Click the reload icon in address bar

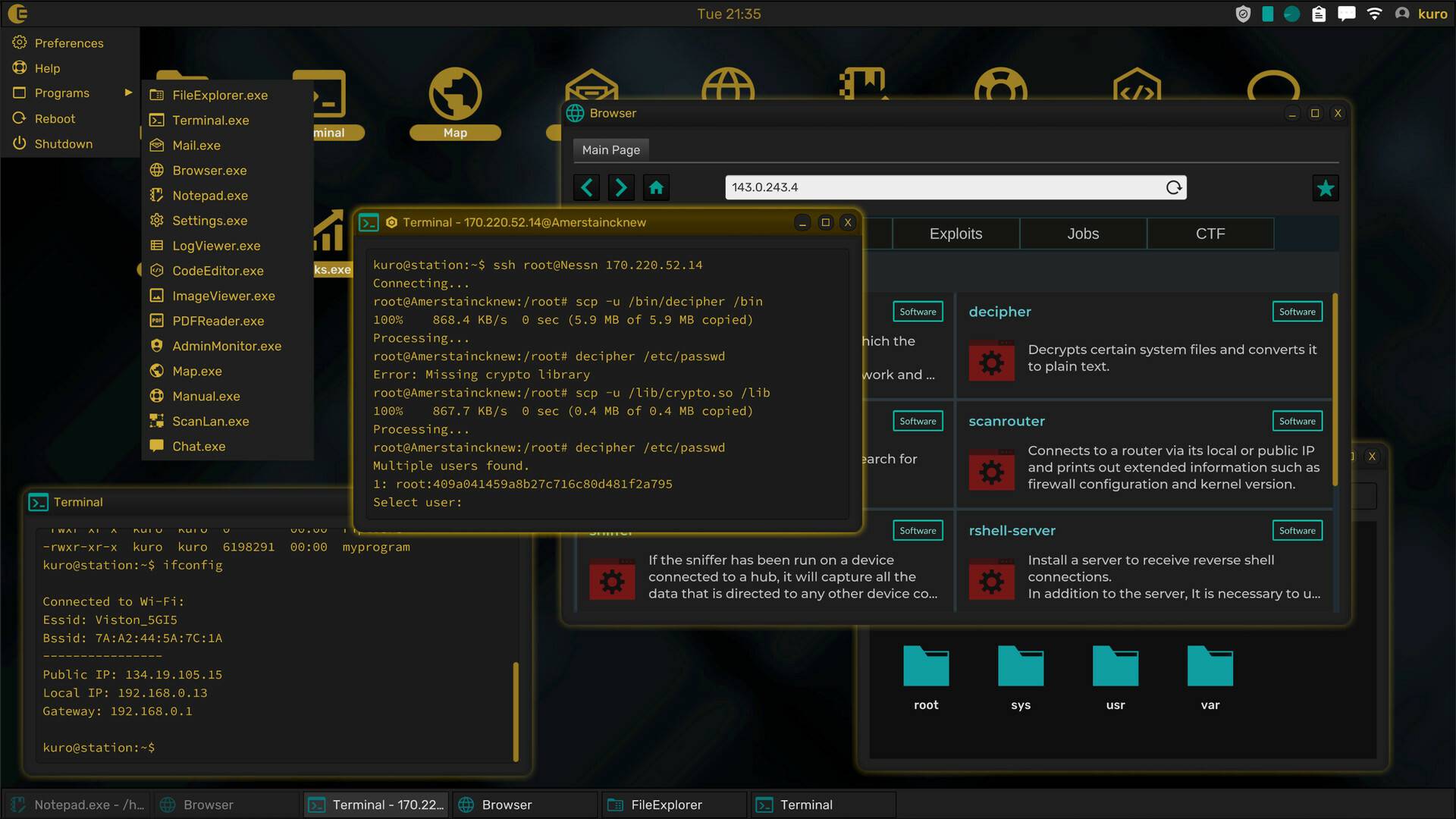click(1173, 187)
